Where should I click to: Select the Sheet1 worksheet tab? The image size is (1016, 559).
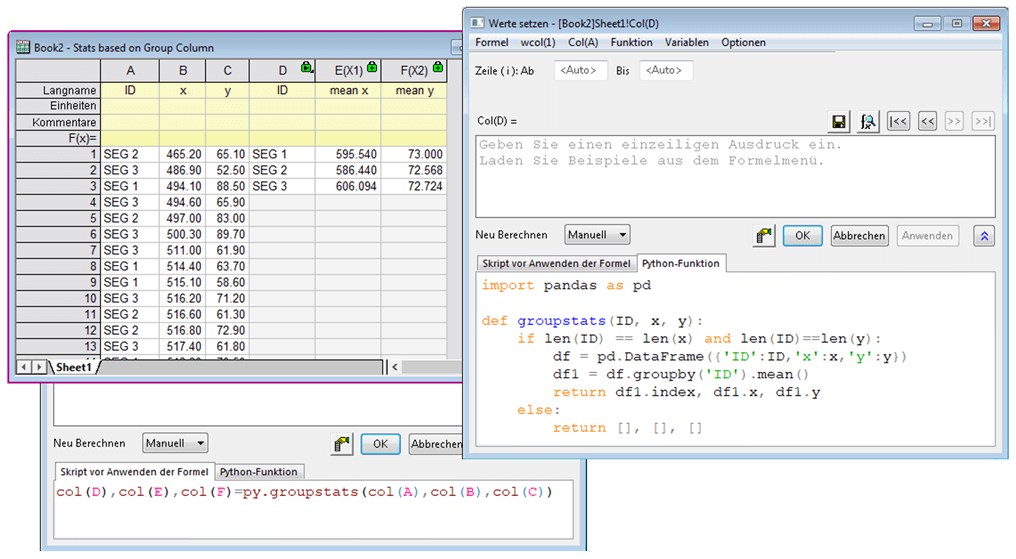(x=73, y=367)
